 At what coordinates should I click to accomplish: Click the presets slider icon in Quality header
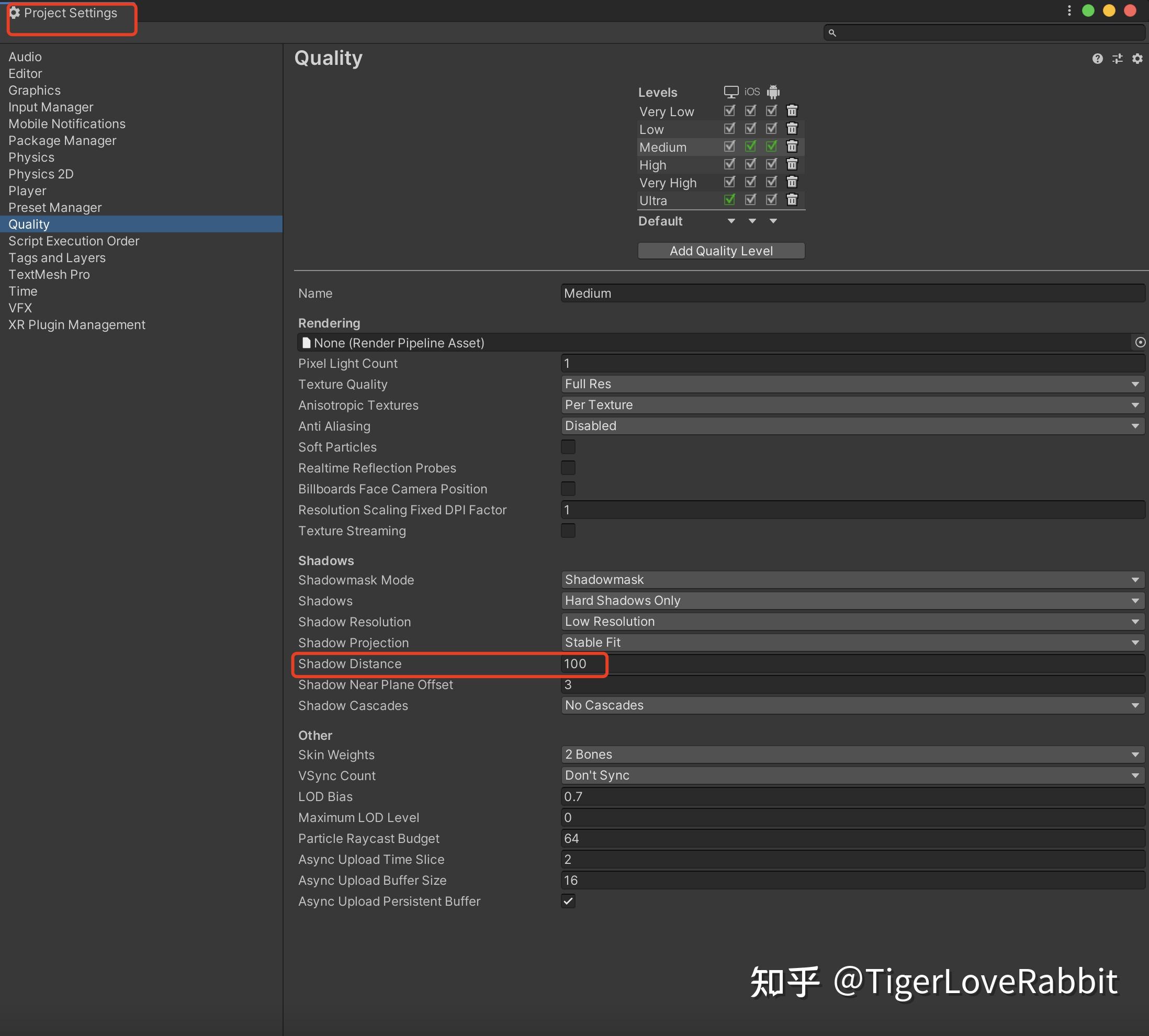click(x=1117, y=59)
